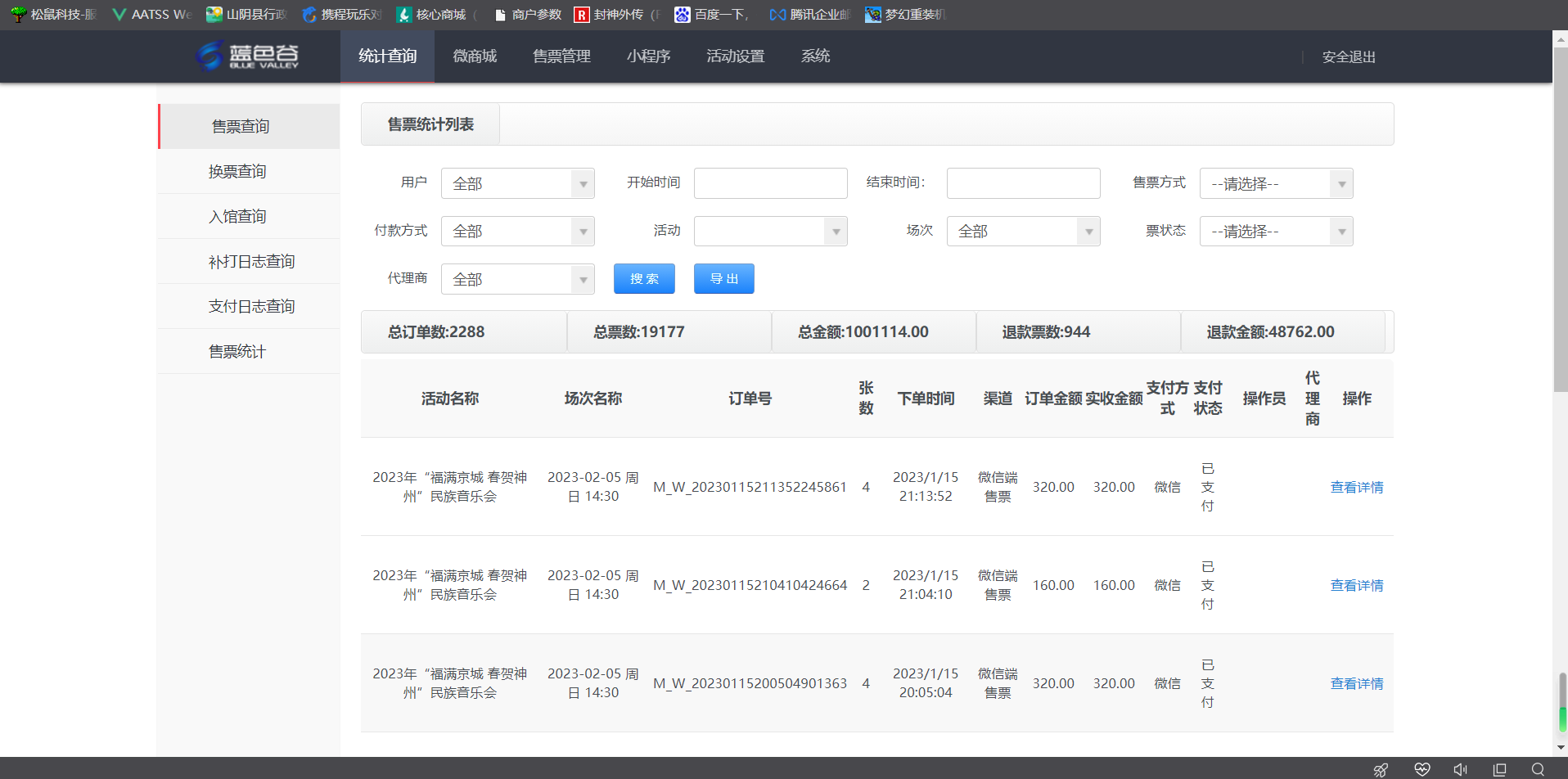Expand the 用户 dropdown

[517, 183]
